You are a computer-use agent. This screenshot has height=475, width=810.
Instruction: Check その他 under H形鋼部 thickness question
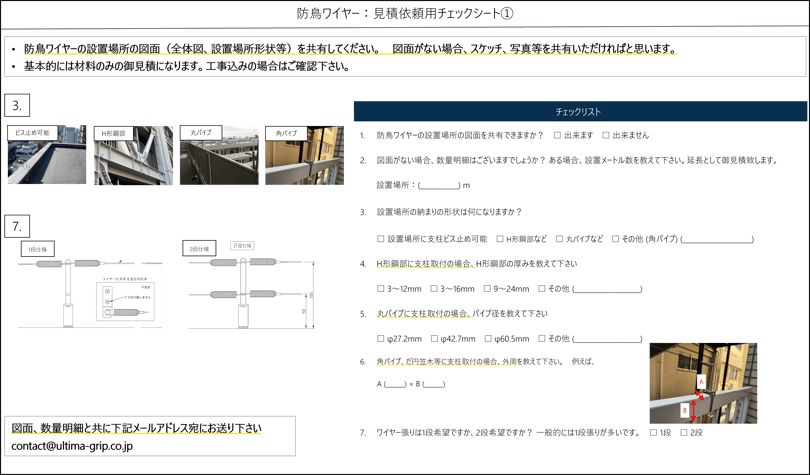click(x=542, y=289)
